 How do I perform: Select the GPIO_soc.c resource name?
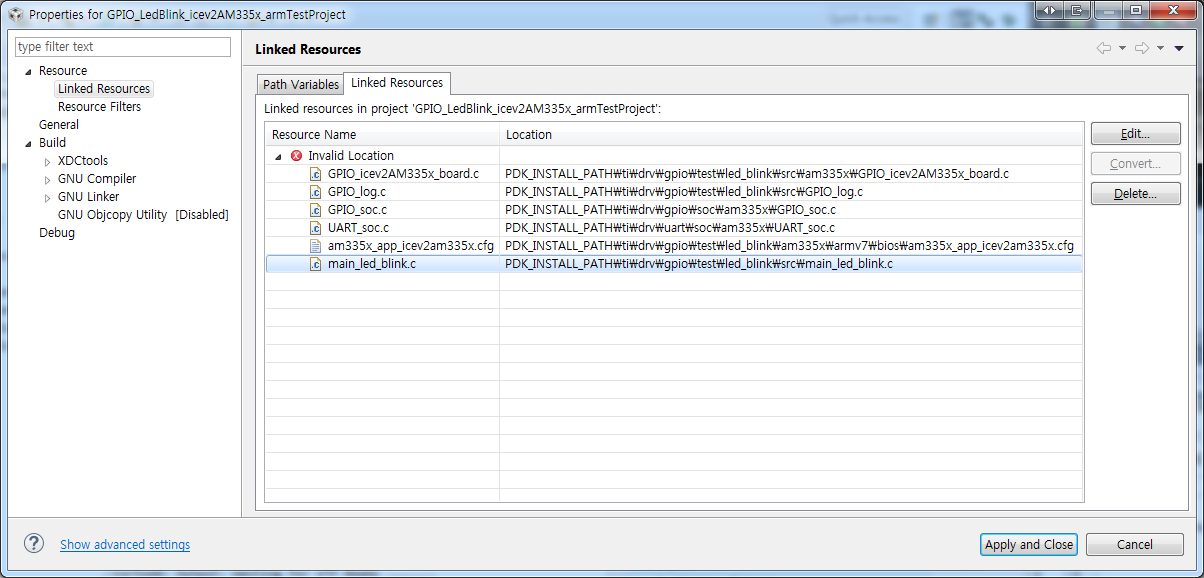(357, 210)
